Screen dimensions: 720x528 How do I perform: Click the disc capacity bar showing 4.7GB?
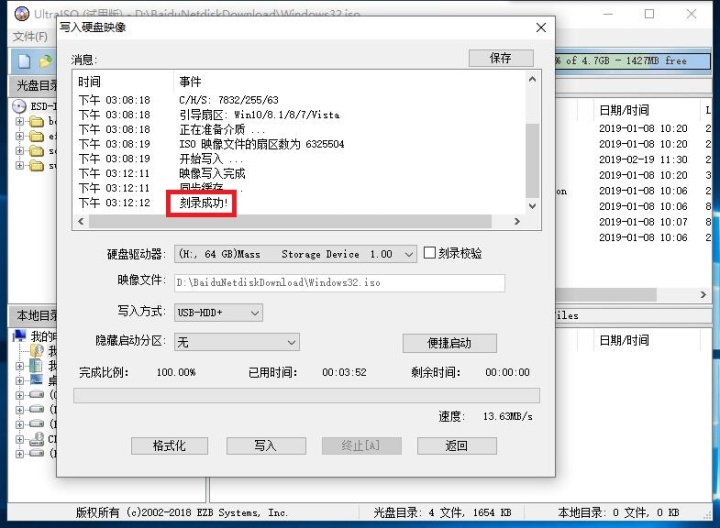(x=633, y=61)
